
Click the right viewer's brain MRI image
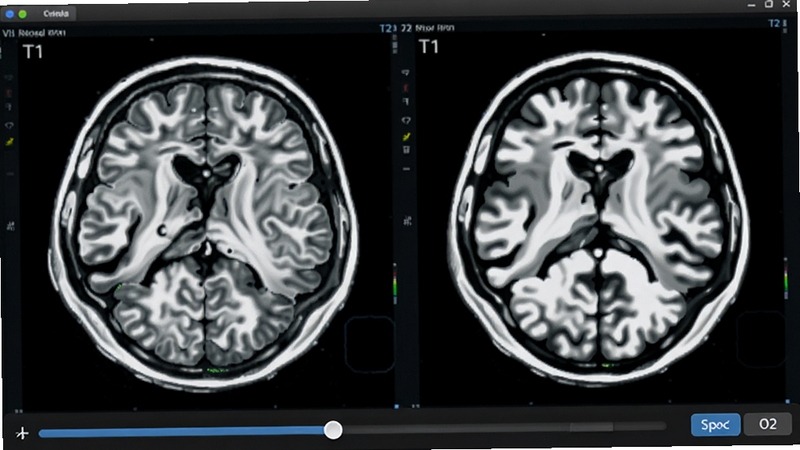(x=599, y=219)
